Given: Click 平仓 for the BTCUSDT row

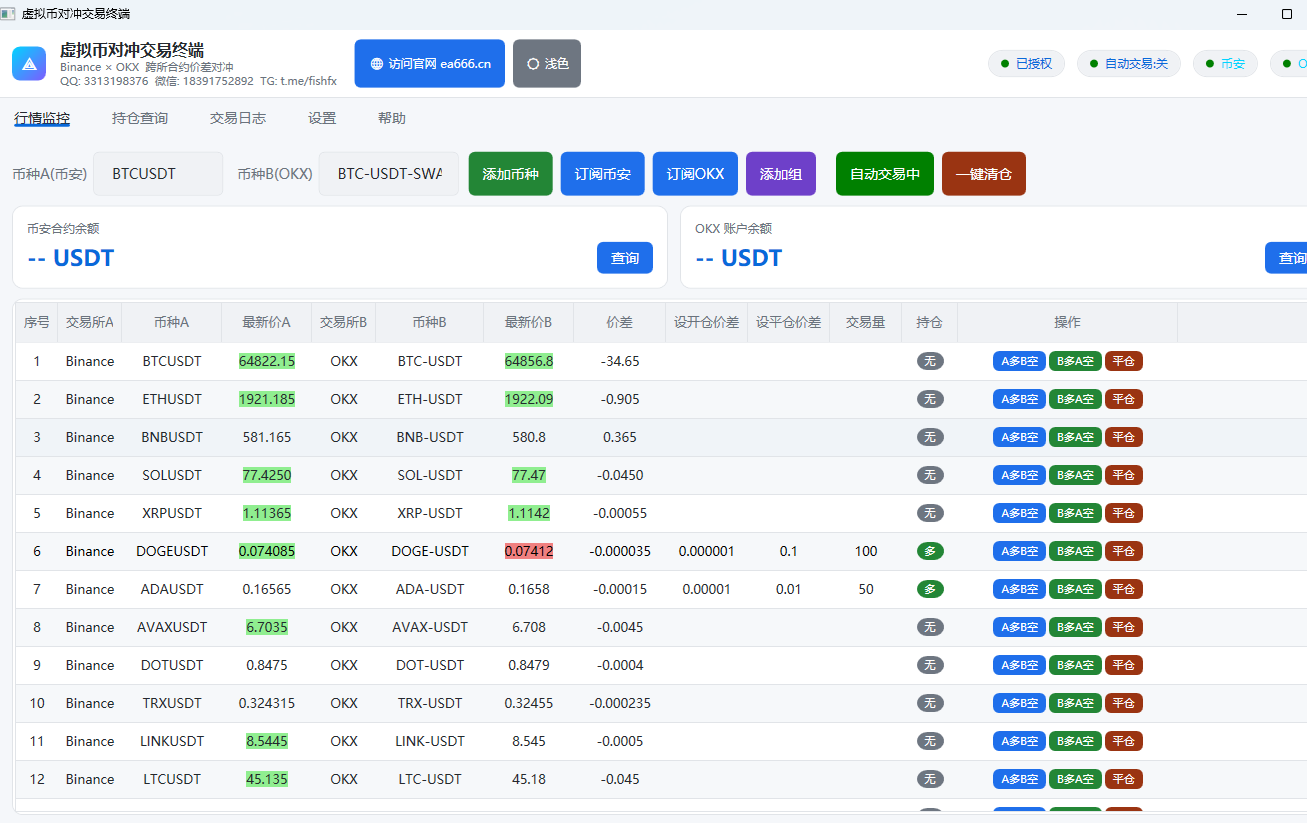Looking at the screenshot, I should click(x=1124, y=361).
